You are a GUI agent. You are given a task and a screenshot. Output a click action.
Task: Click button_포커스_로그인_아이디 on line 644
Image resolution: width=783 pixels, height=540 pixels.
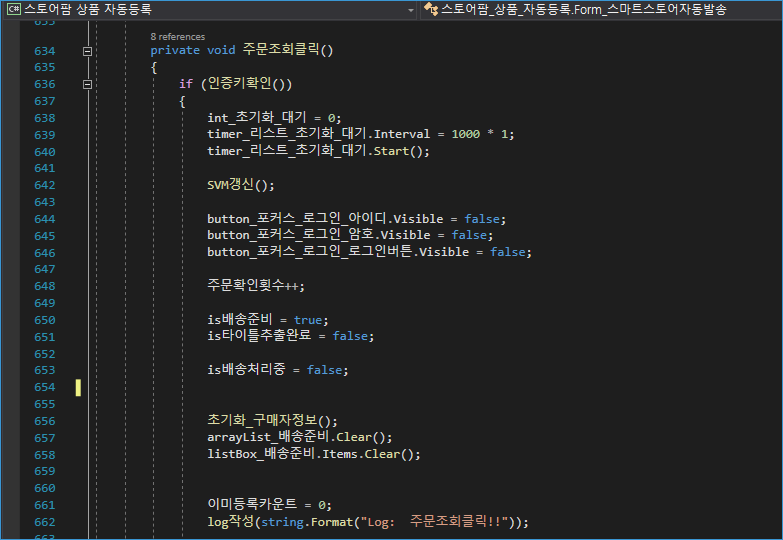click(297, 219)
